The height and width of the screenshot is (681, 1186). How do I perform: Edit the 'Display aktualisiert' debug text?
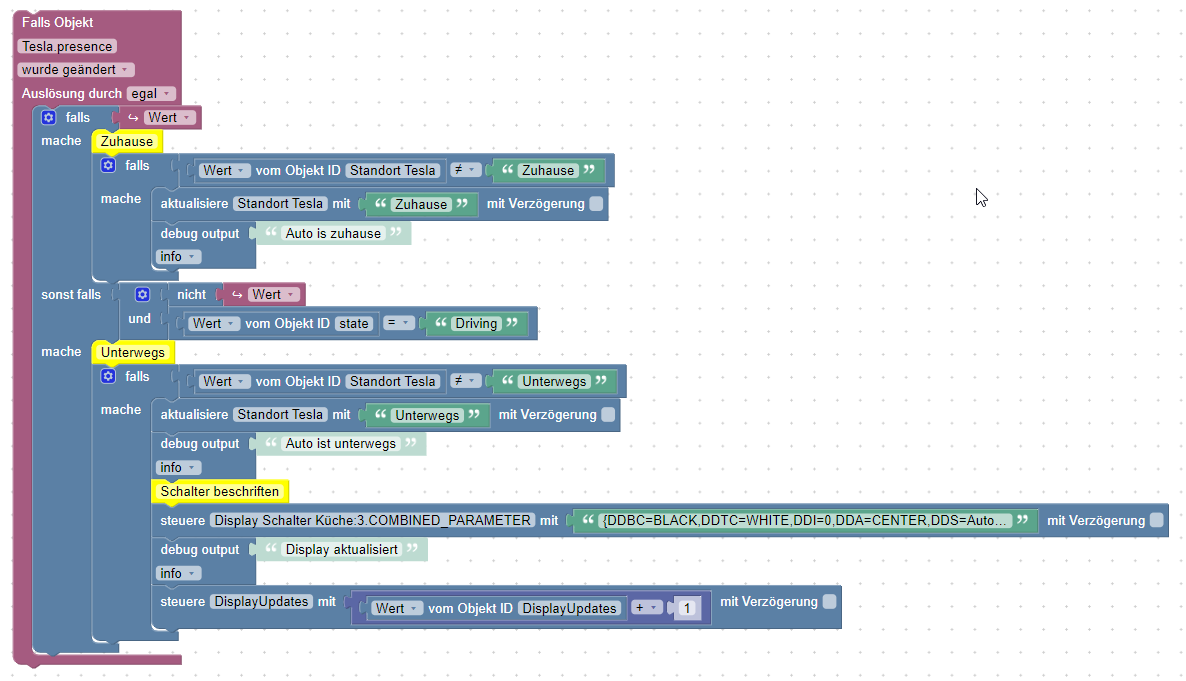pos(341,549)
